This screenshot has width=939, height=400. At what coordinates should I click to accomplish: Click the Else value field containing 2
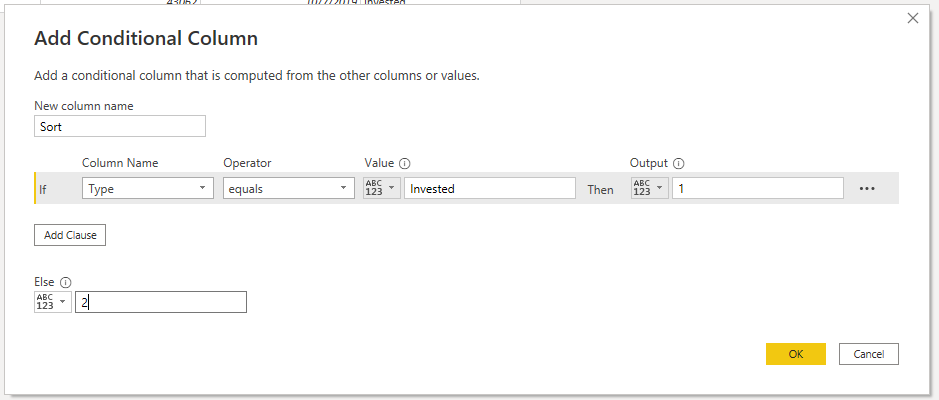[161, 302]
